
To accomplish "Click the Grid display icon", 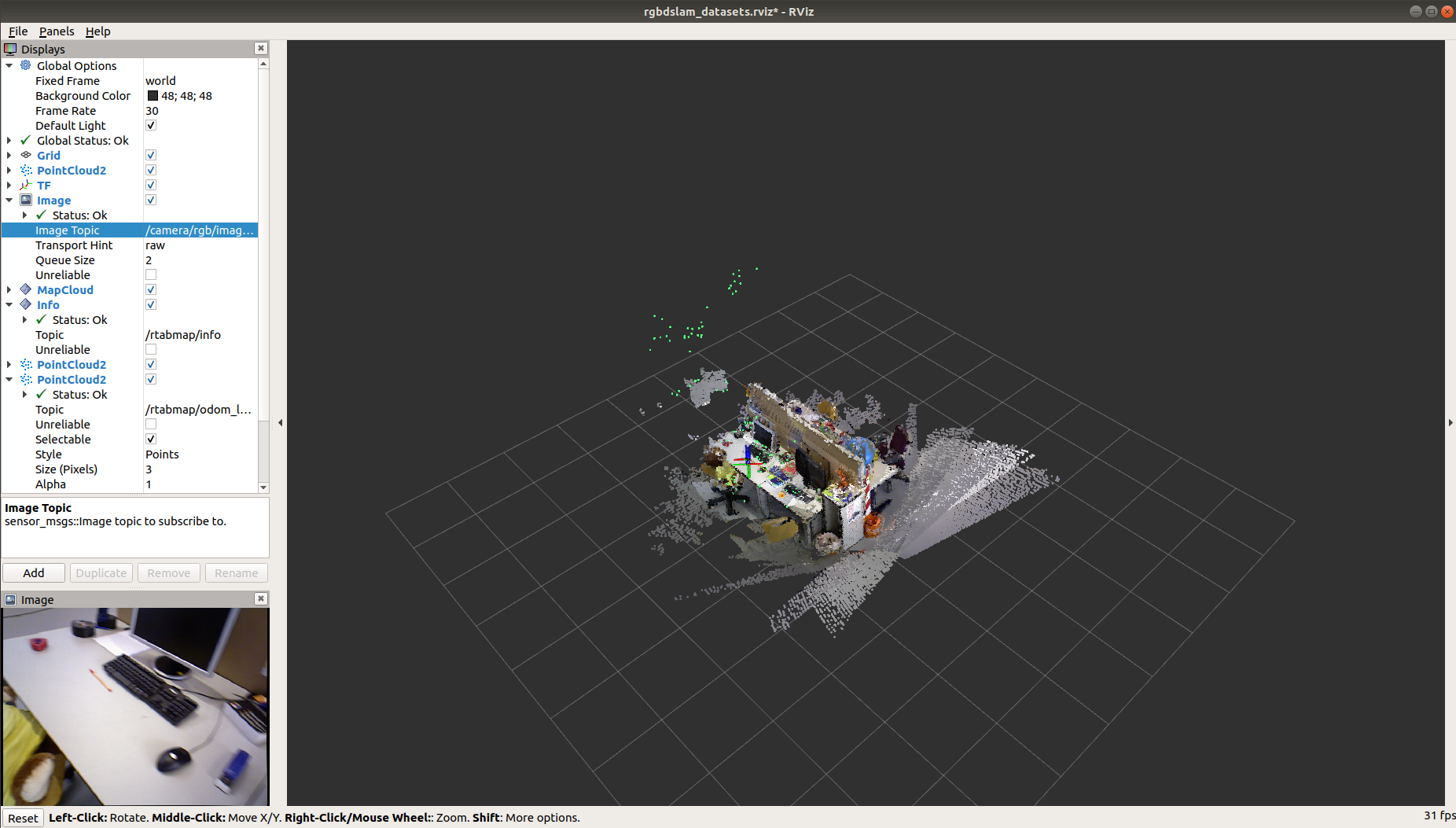I will point(26,155).
